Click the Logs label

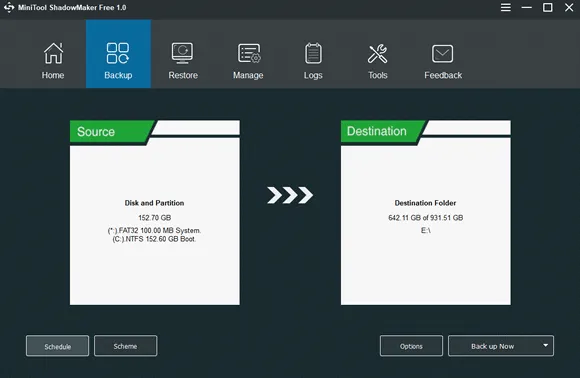click(x=313, y=75)
